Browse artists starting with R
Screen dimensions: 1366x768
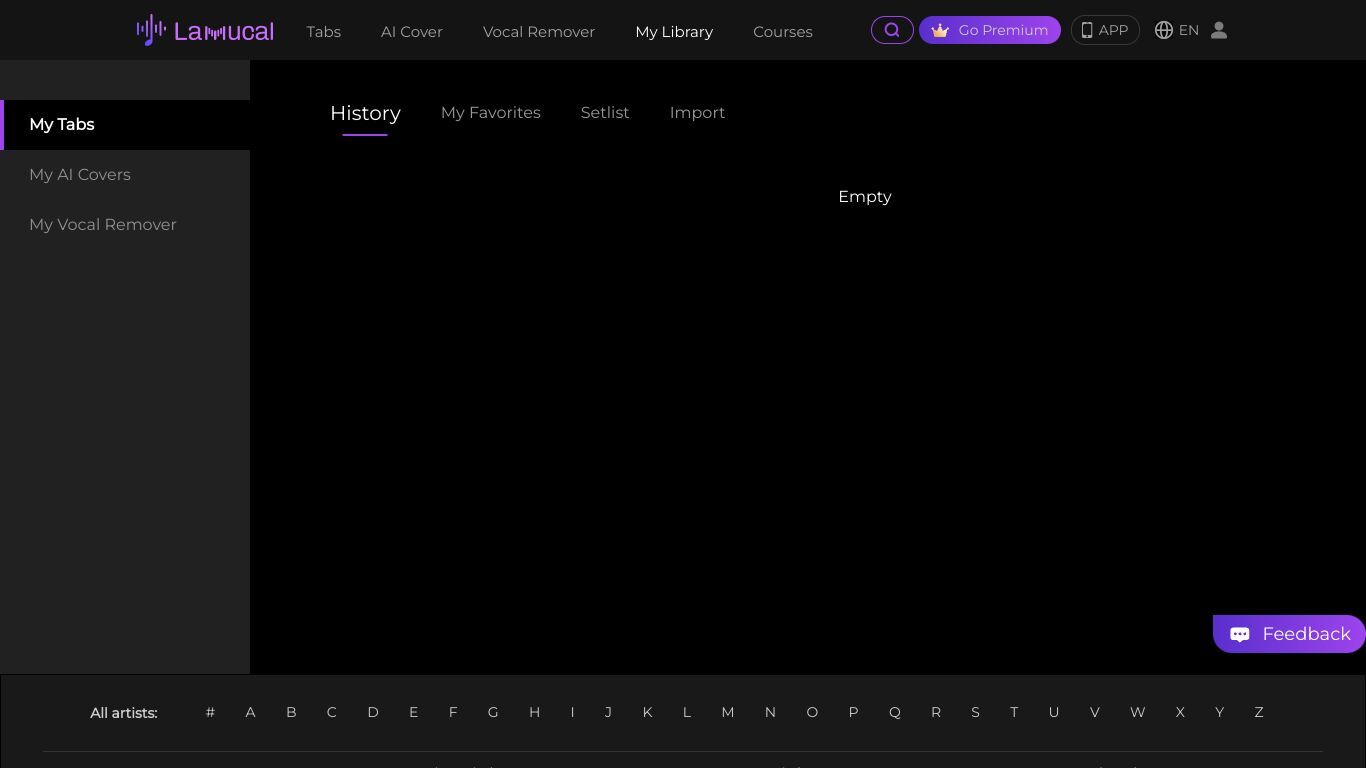click(936, 712)
